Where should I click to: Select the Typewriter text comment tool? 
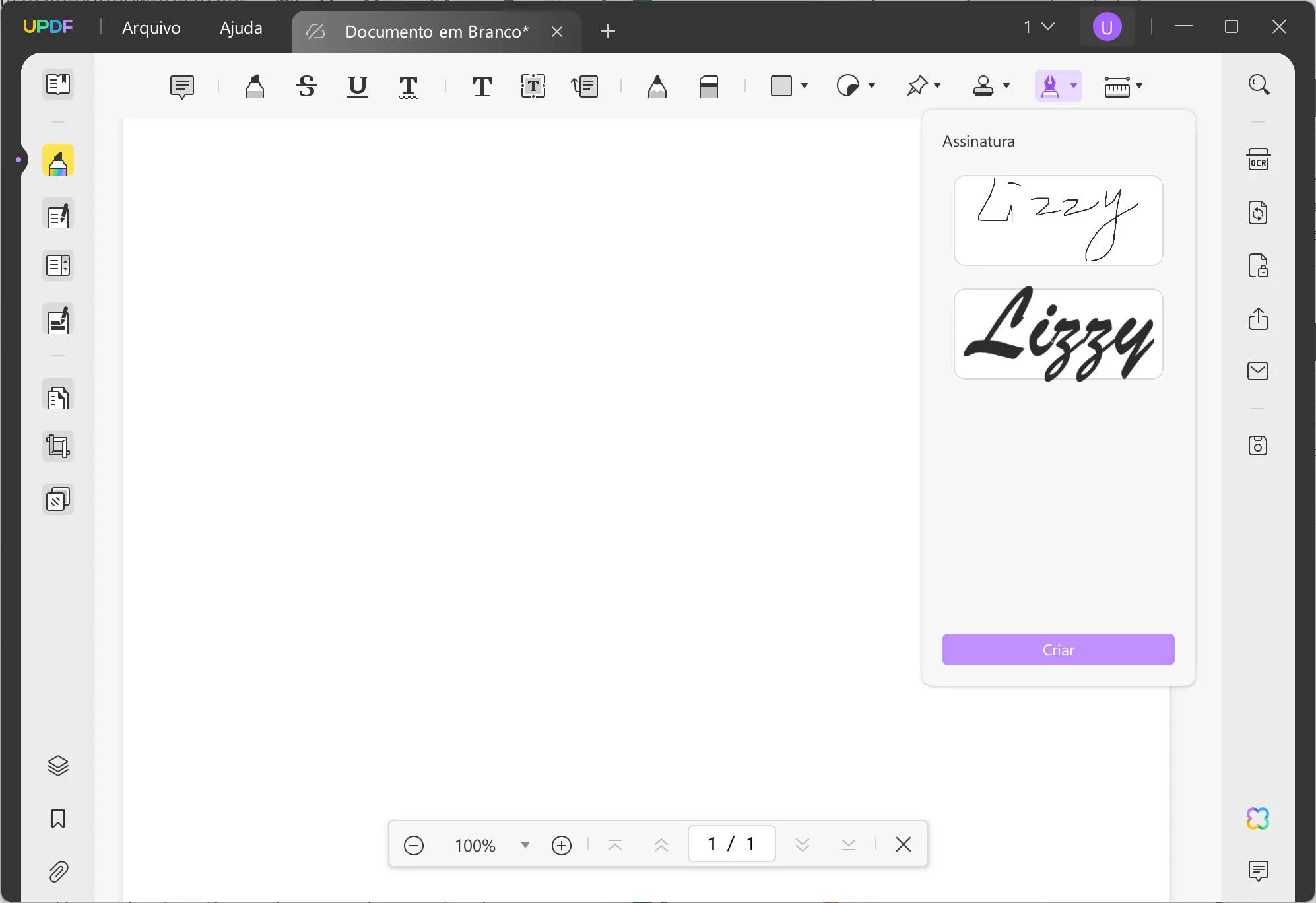(482, 86)
